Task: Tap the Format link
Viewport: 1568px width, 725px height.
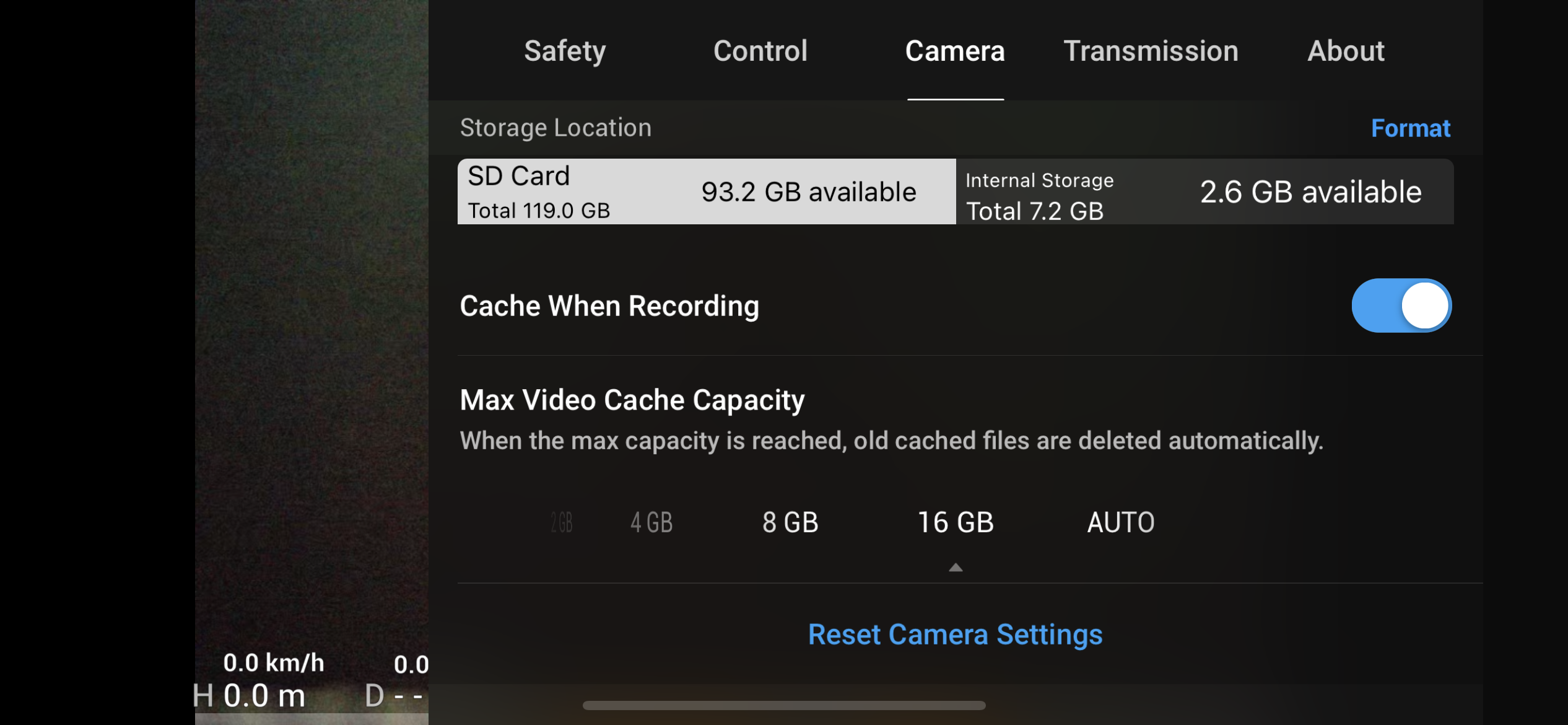Action: coord(1410,128)
